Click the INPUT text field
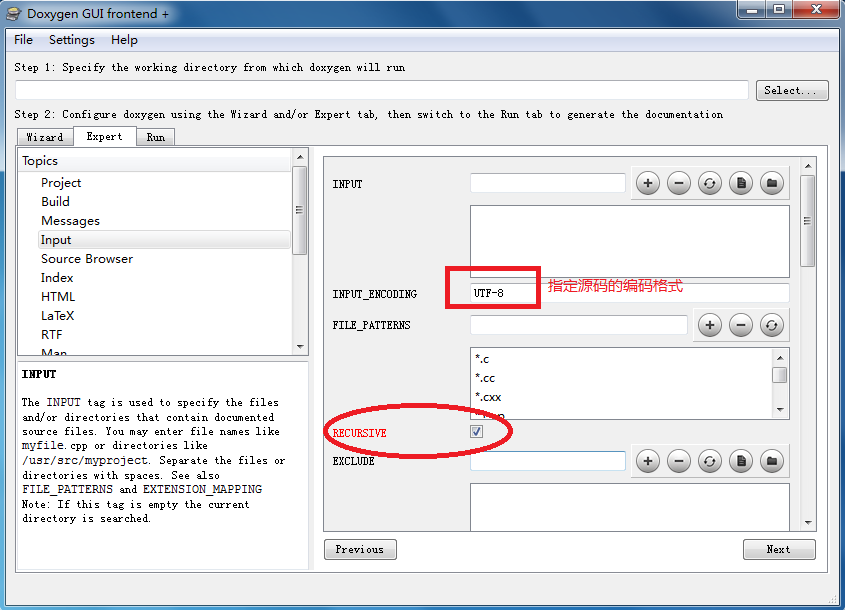845x610 pixels. click(548, 183)
